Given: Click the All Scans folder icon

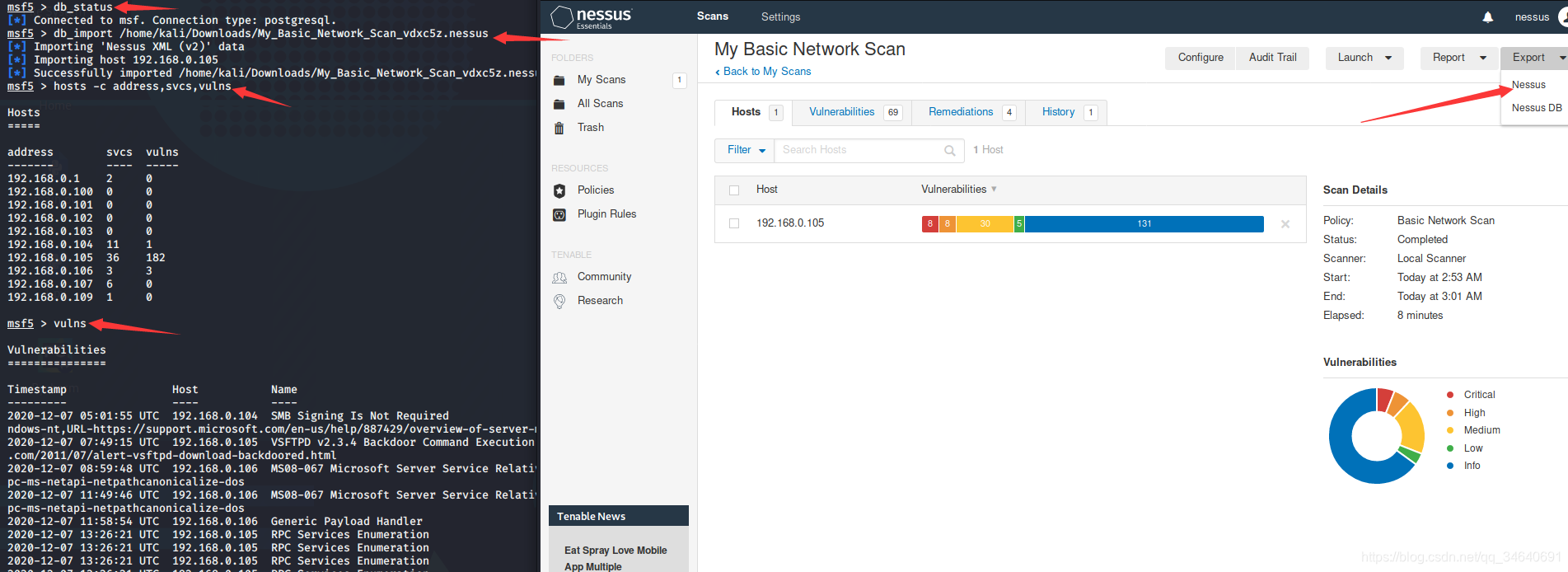Looking at the screenshot, I should (559, 104).
